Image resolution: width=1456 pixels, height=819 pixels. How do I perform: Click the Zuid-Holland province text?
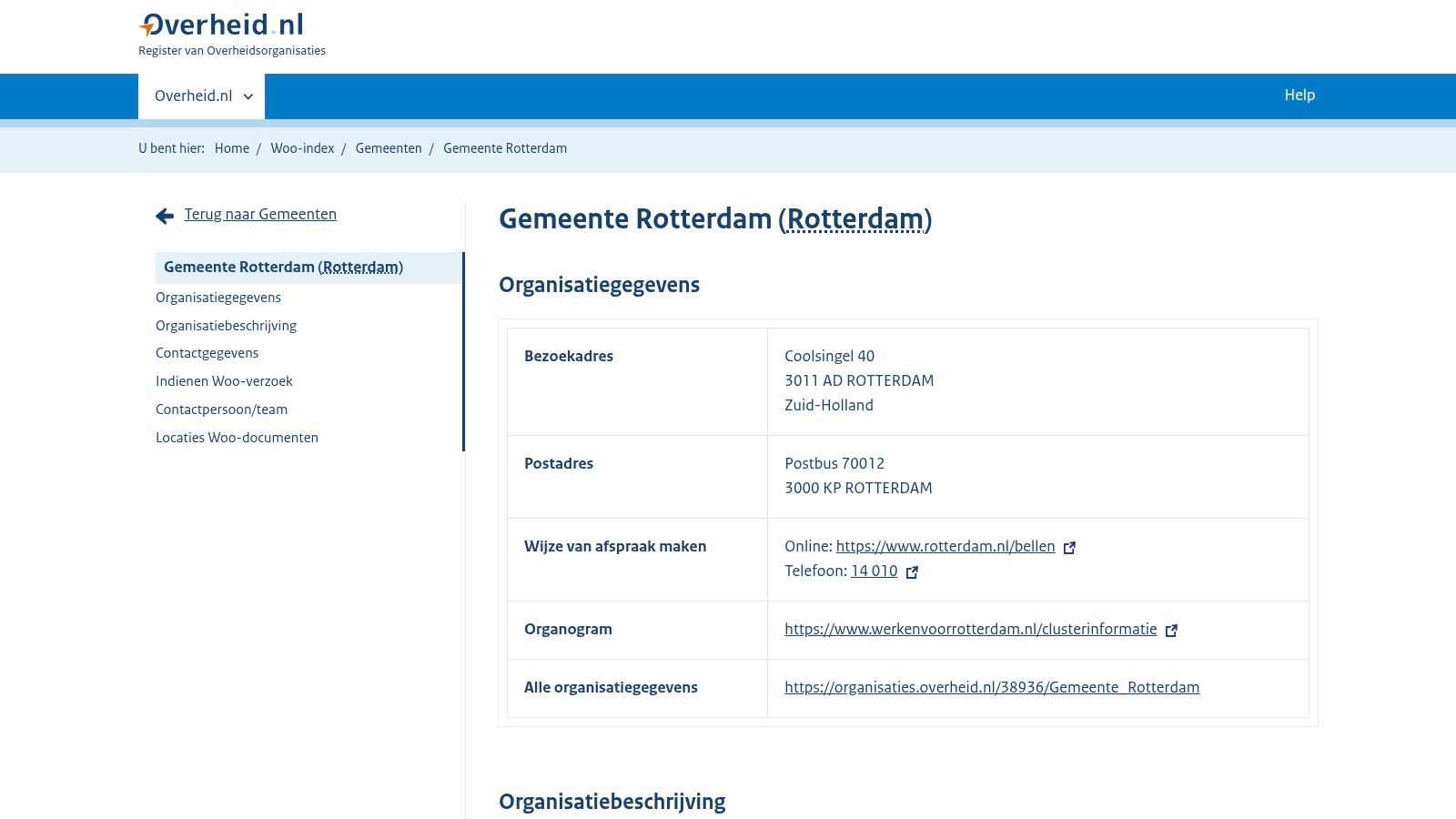point(829,405)
